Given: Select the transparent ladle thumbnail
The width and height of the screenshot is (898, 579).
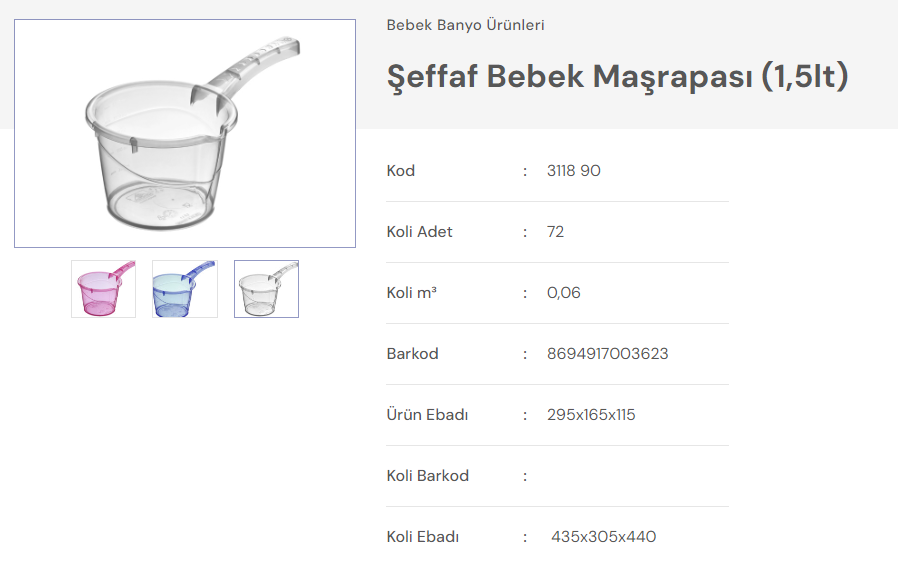Looking at the screenshot, I should pyautogui.click(x=266, y=289).
